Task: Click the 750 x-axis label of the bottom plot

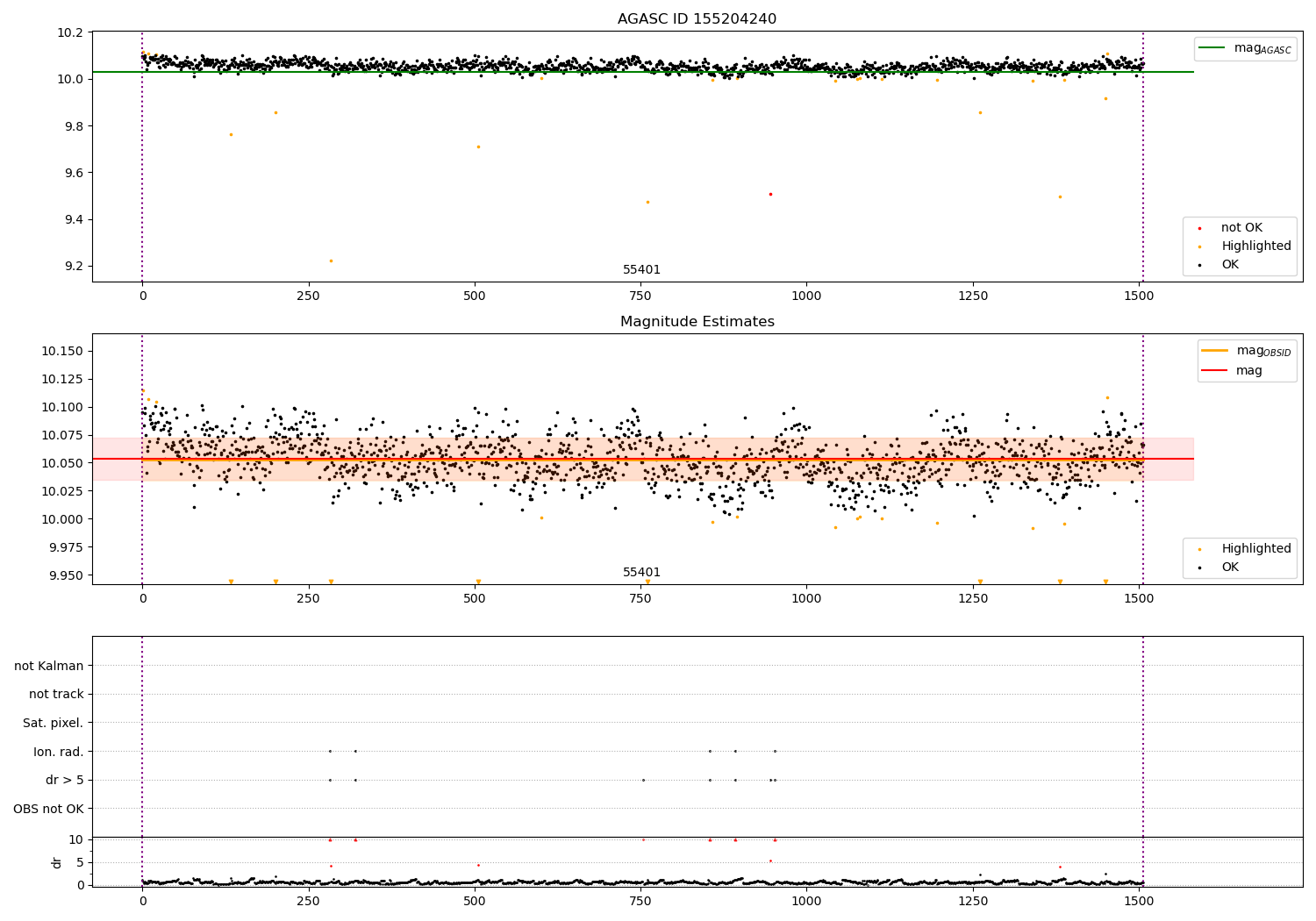Action: pos(640,900)
